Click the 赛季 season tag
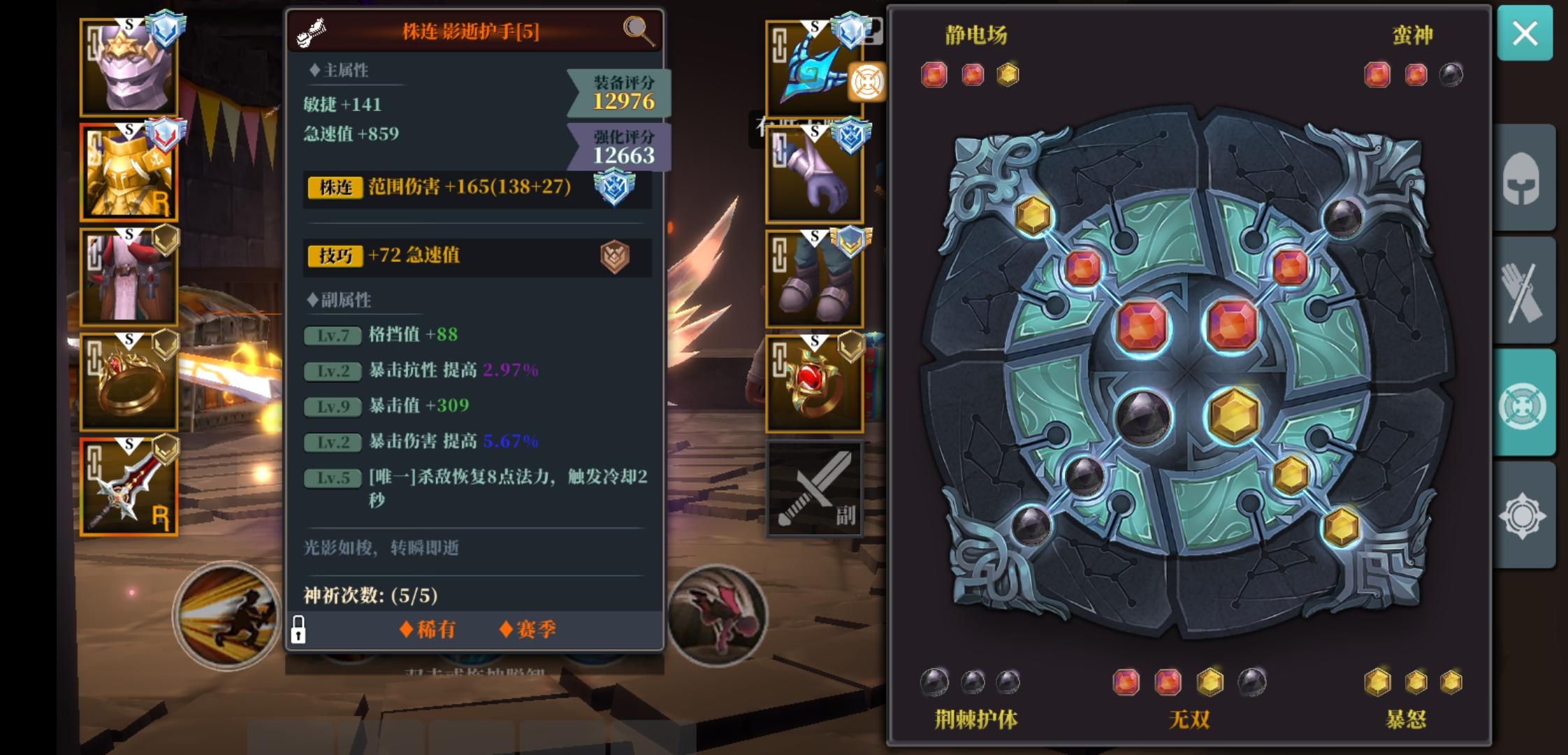The image size is (1568, 755). click(x=528, y=629)
